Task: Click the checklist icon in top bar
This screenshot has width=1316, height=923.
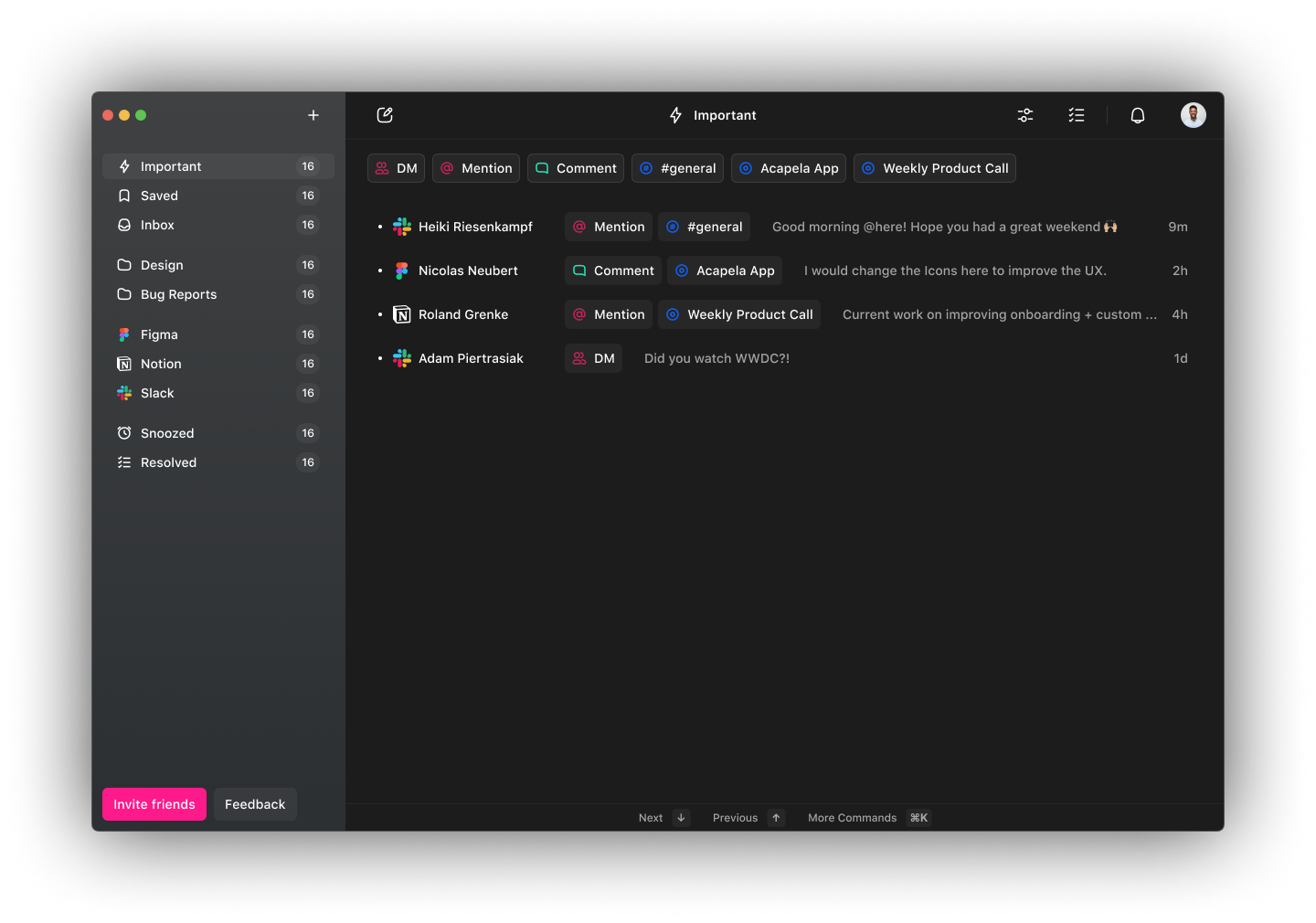Action: [x=1077, y=115]
